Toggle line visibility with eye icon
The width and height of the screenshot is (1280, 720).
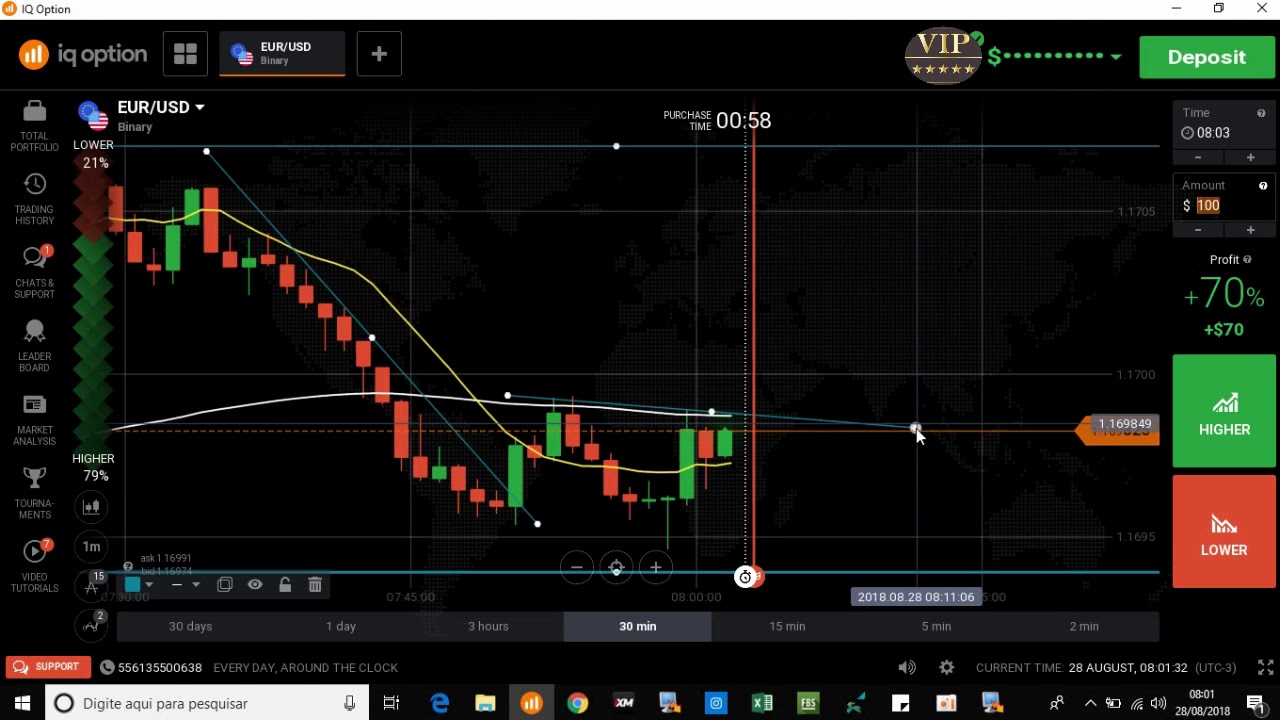coord(255,585)
